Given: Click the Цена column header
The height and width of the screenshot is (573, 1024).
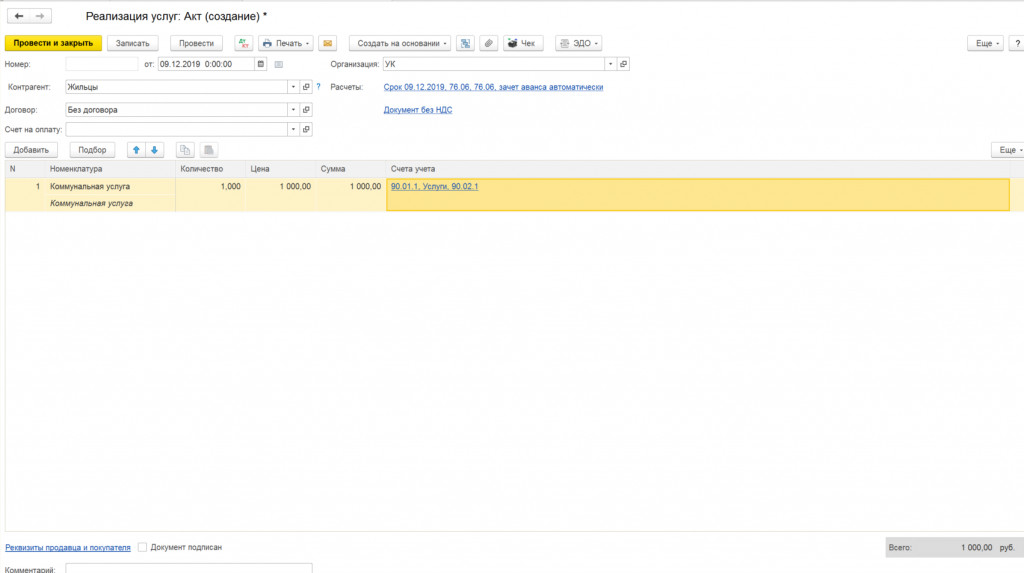Looking at the screenshot, I should click(x=280, y=169).
